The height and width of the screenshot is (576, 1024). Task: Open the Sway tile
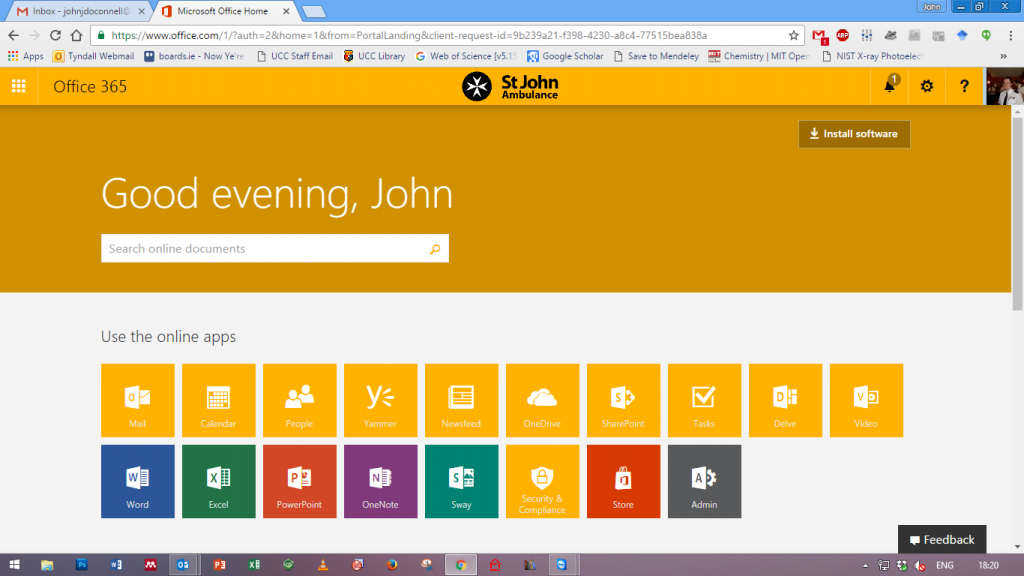click(462, 481)
